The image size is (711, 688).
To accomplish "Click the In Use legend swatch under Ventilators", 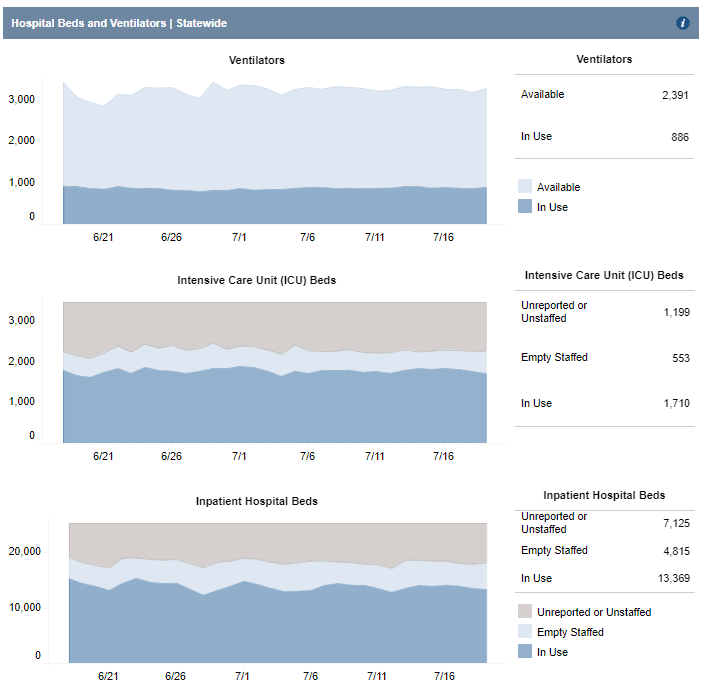I will click(x=525, y=207).
